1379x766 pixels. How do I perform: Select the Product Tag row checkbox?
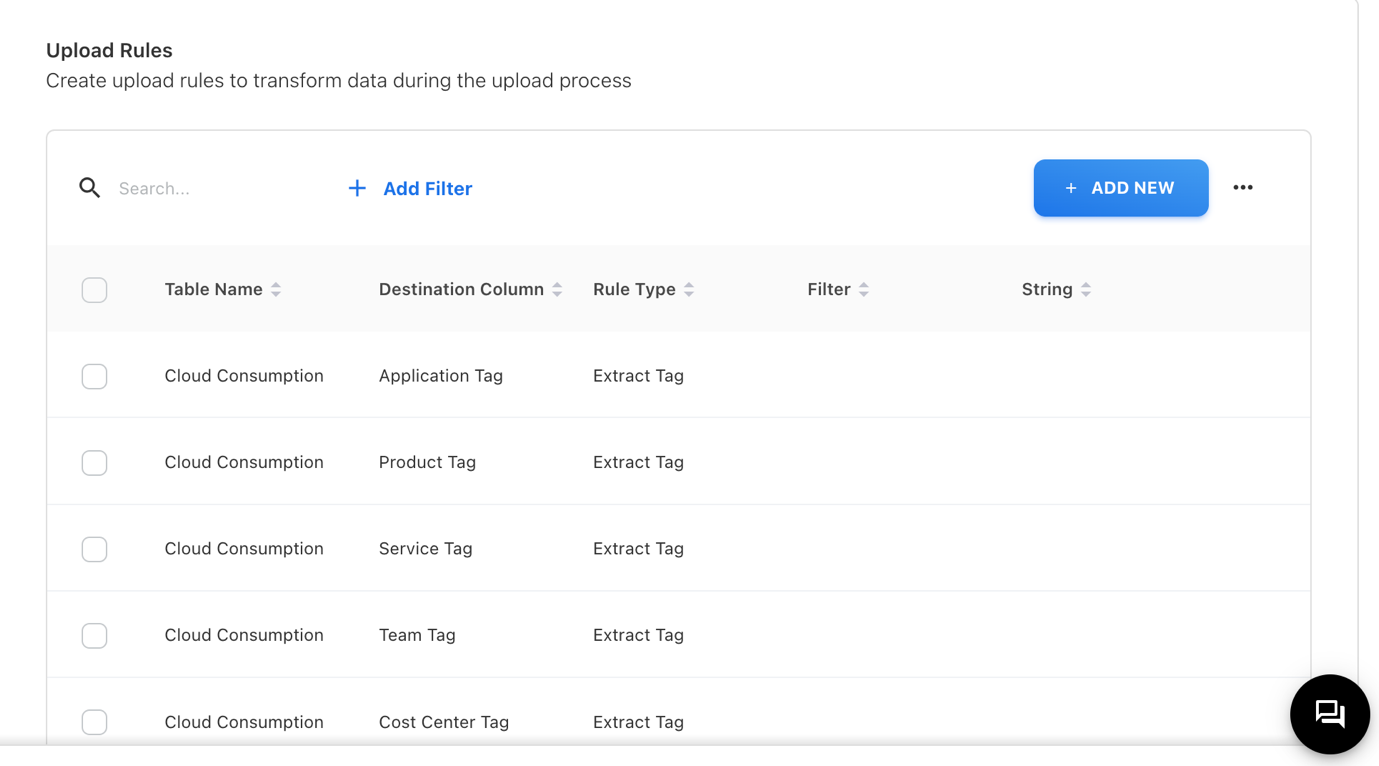click(x=95, y=463)
